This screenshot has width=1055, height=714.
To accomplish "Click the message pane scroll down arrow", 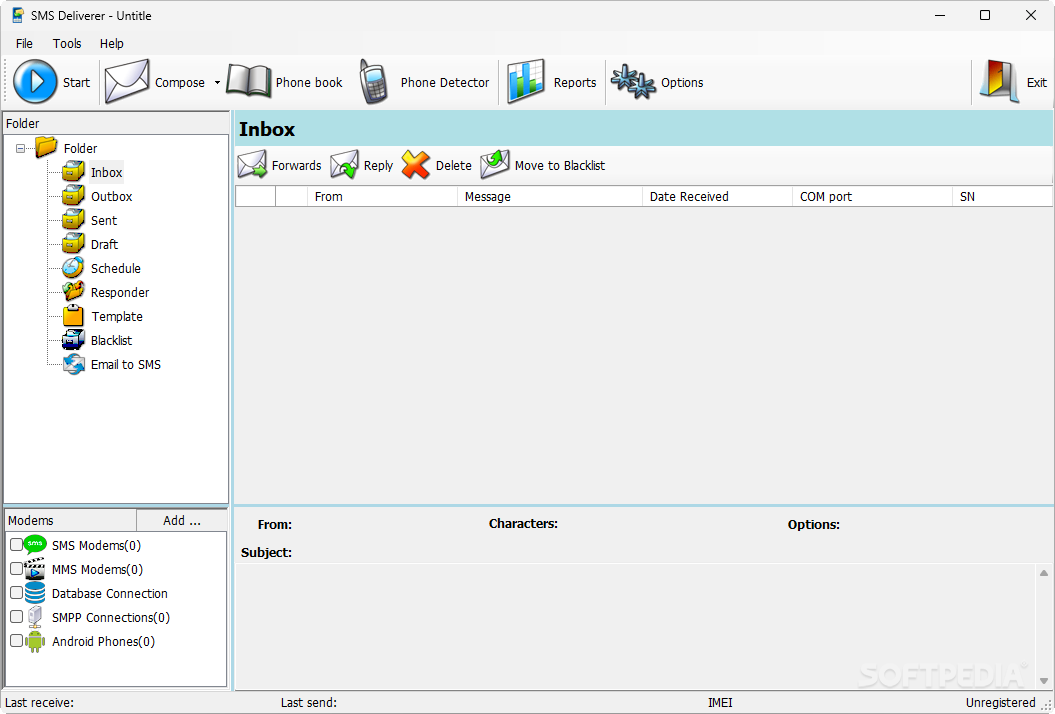I will [1044, 680].
